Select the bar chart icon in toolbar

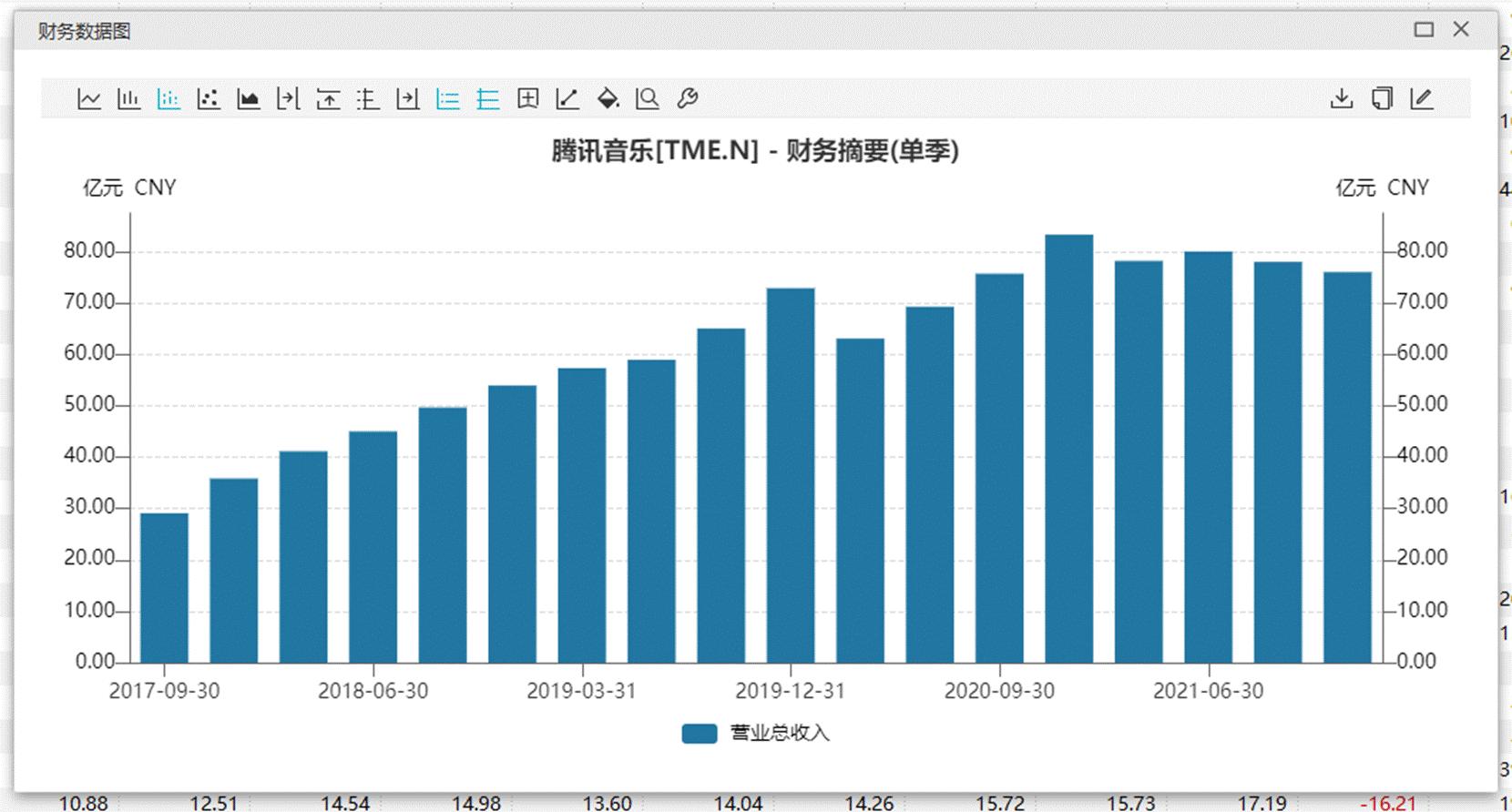coord(128,98)
